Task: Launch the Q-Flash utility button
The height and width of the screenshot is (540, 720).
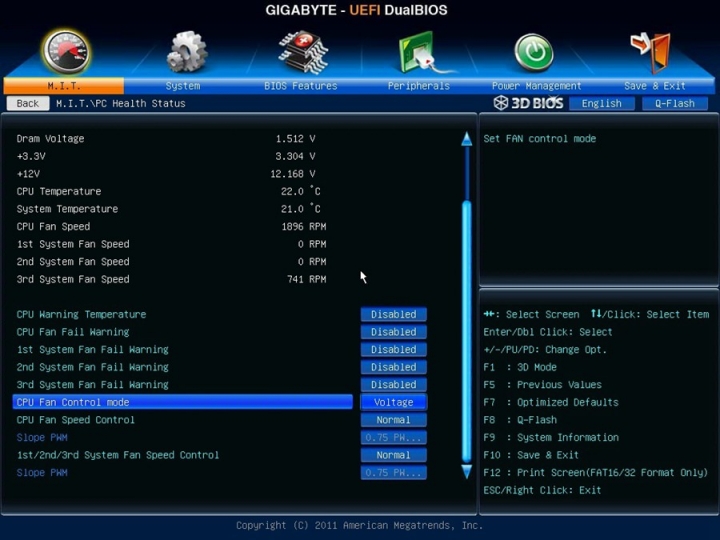Action: [675, 104]
